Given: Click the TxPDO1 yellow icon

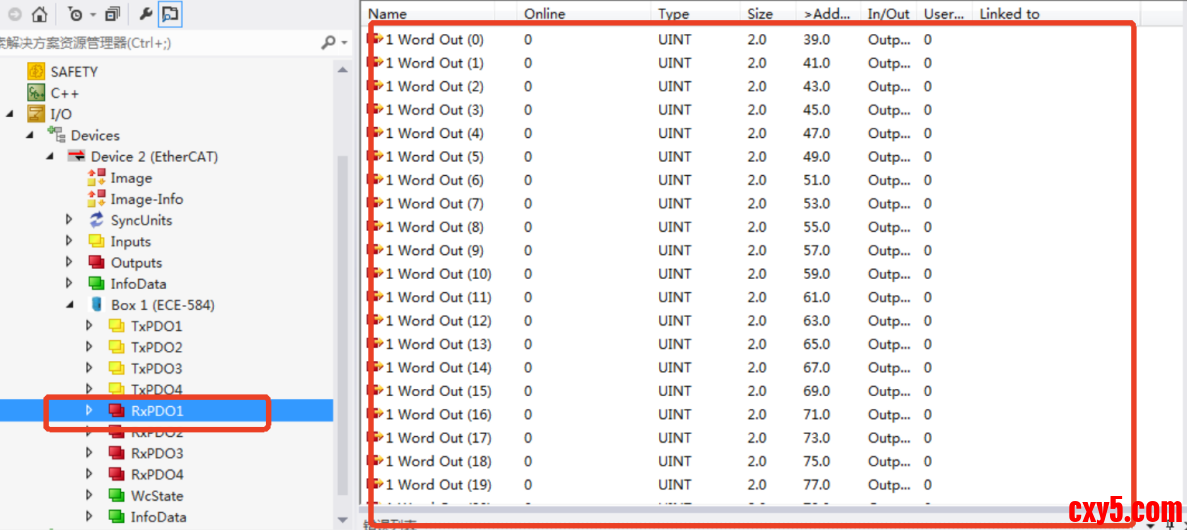Looking at the screenshot, I should pos(116,326).
